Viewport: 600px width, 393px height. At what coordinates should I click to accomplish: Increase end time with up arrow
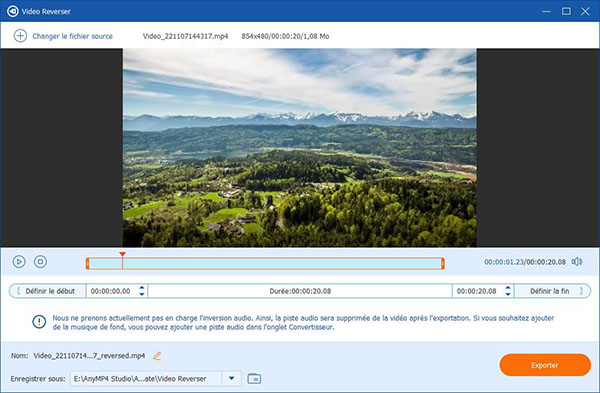coord(508,287)
